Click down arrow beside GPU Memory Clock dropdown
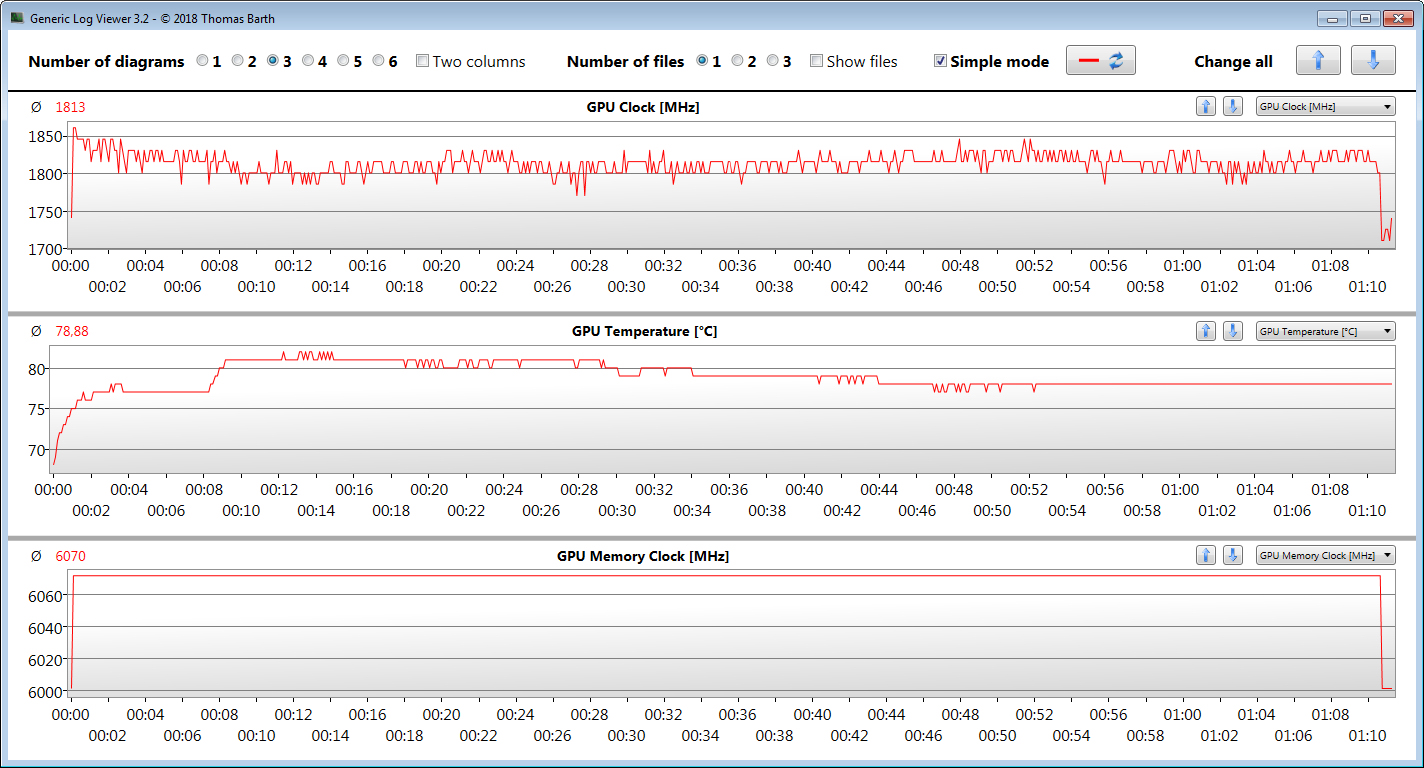The width and height of the screenshot is (1424, 768). pyautogui.click(x=1233, y=555)
